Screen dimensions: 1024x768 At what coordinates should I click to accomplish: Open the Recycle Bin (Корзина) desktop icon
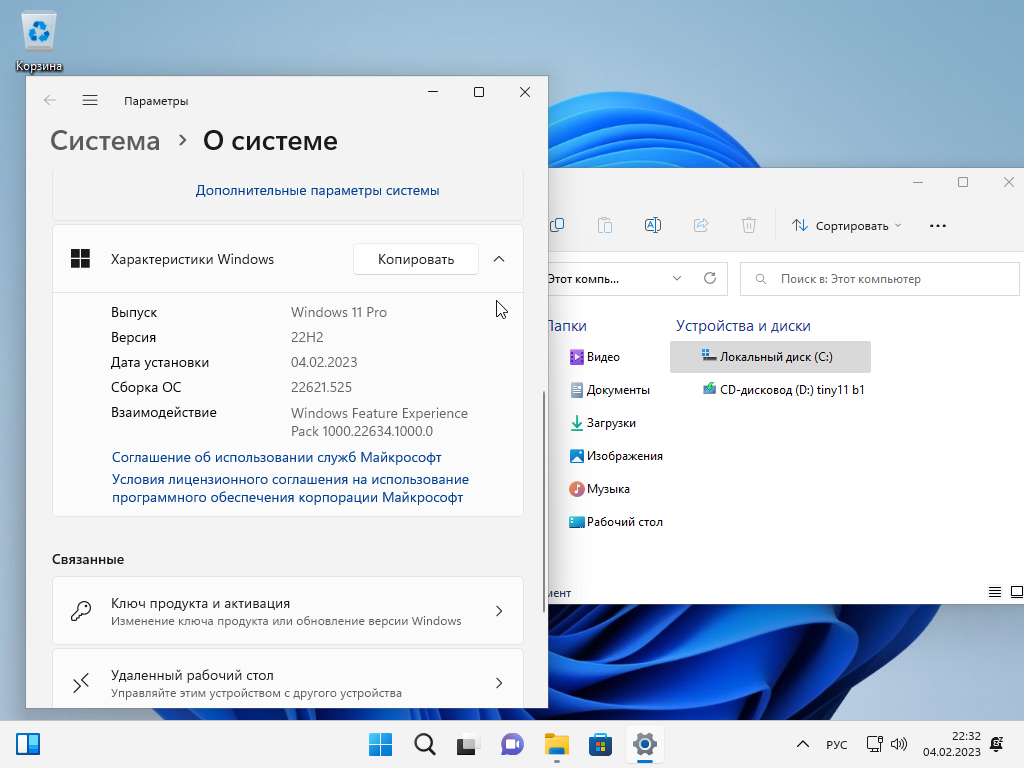[x=39, y=42]
